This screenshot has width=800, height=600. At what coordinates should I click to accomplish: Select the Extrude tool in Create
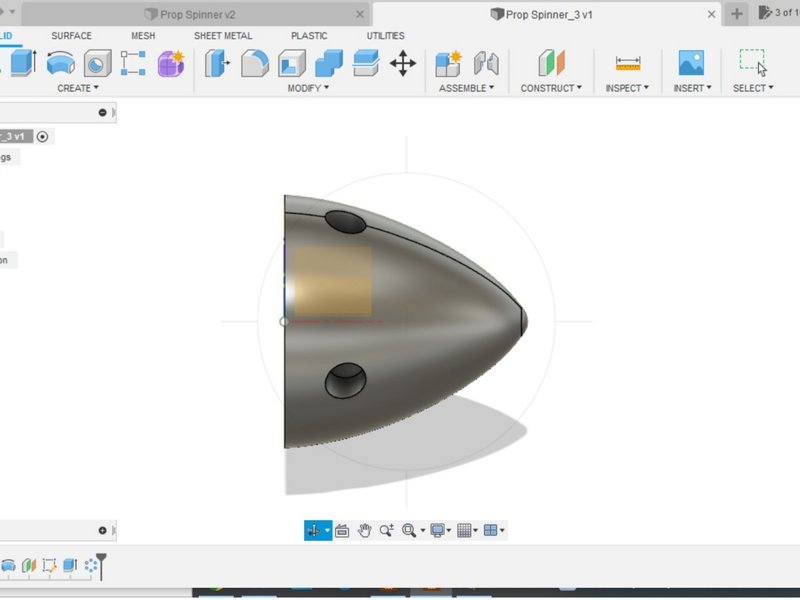click(x=23, y=63)
